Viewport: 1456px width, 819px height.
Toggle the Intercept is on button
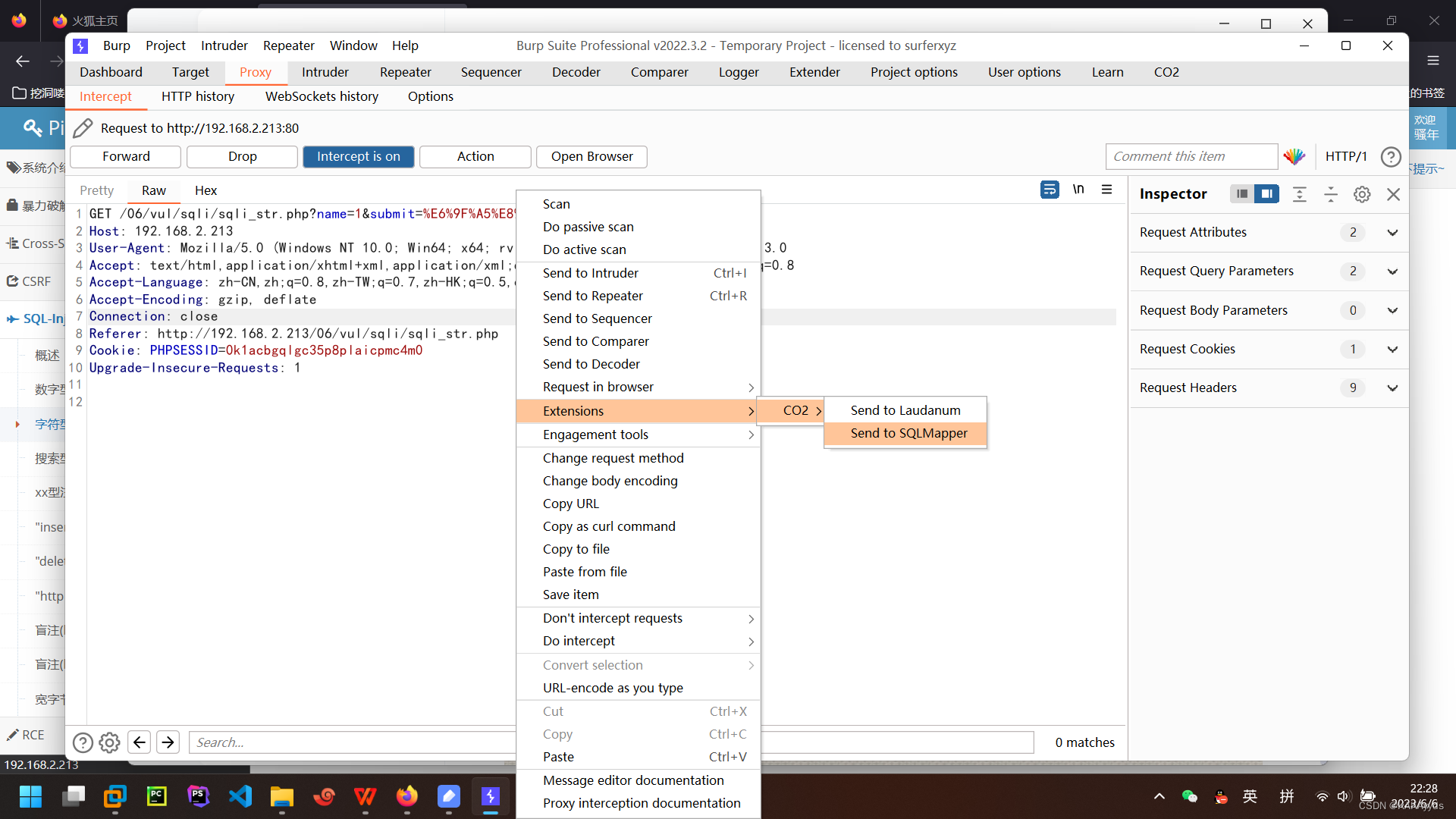(x=358, y=157)
